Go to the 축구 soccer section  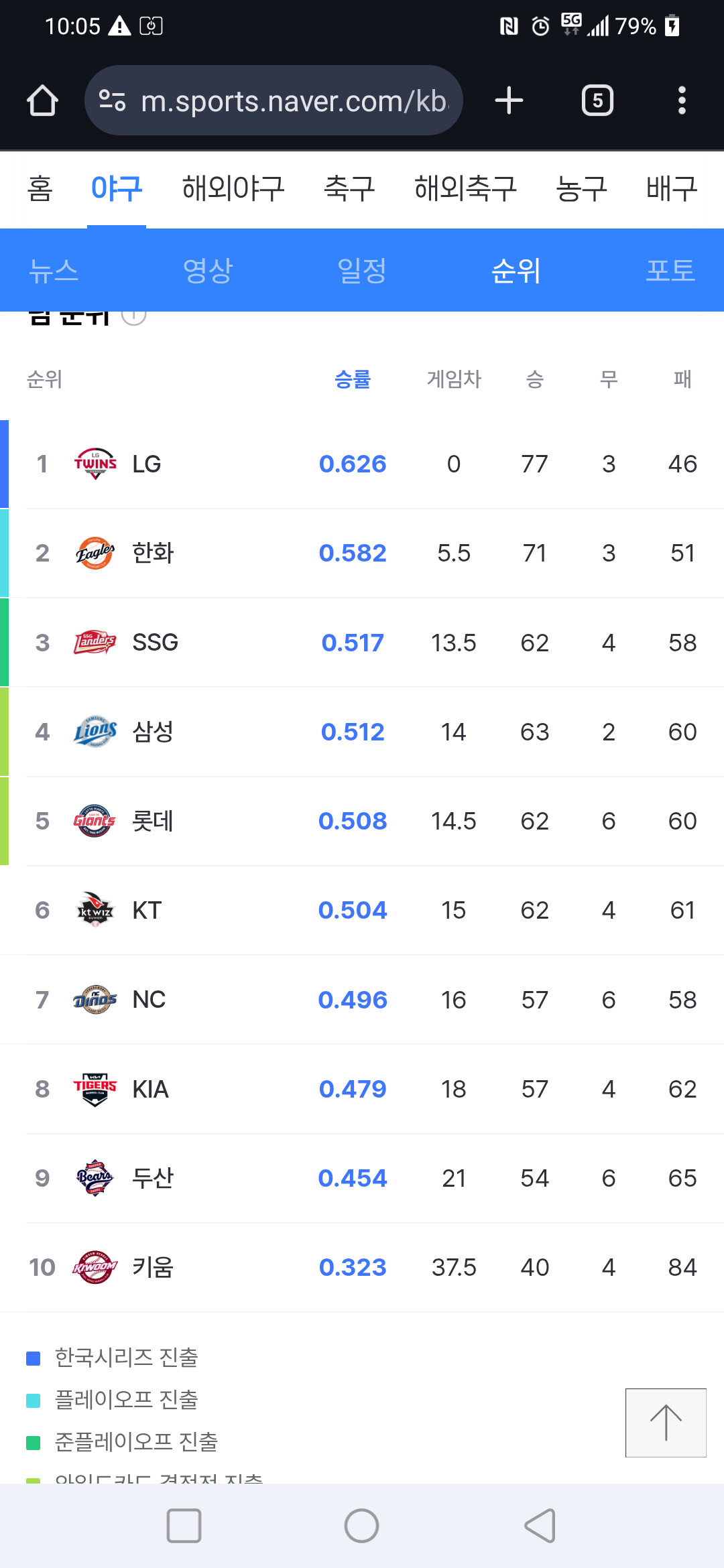(349, 188)
